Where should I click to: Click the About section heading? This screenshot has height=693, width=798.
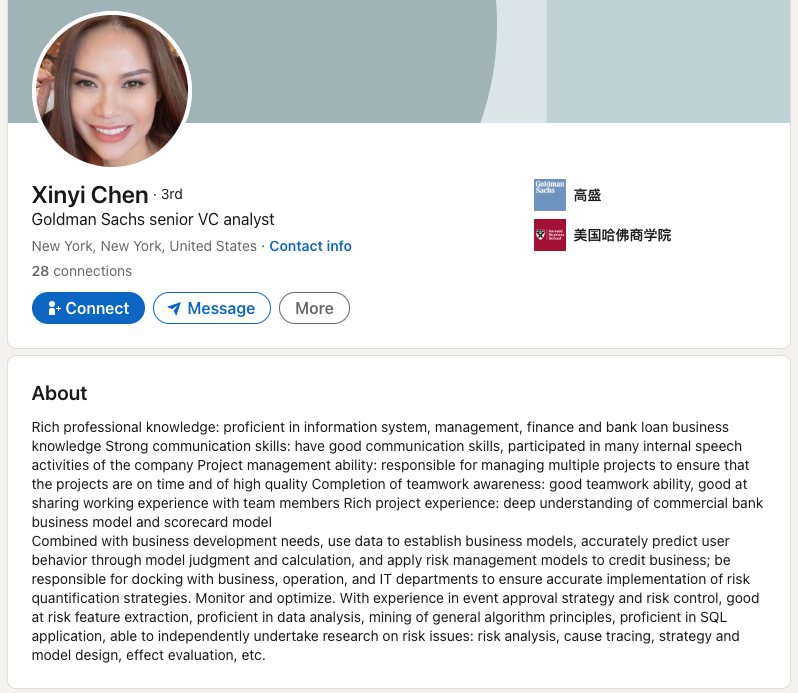[x=60, y=393]
